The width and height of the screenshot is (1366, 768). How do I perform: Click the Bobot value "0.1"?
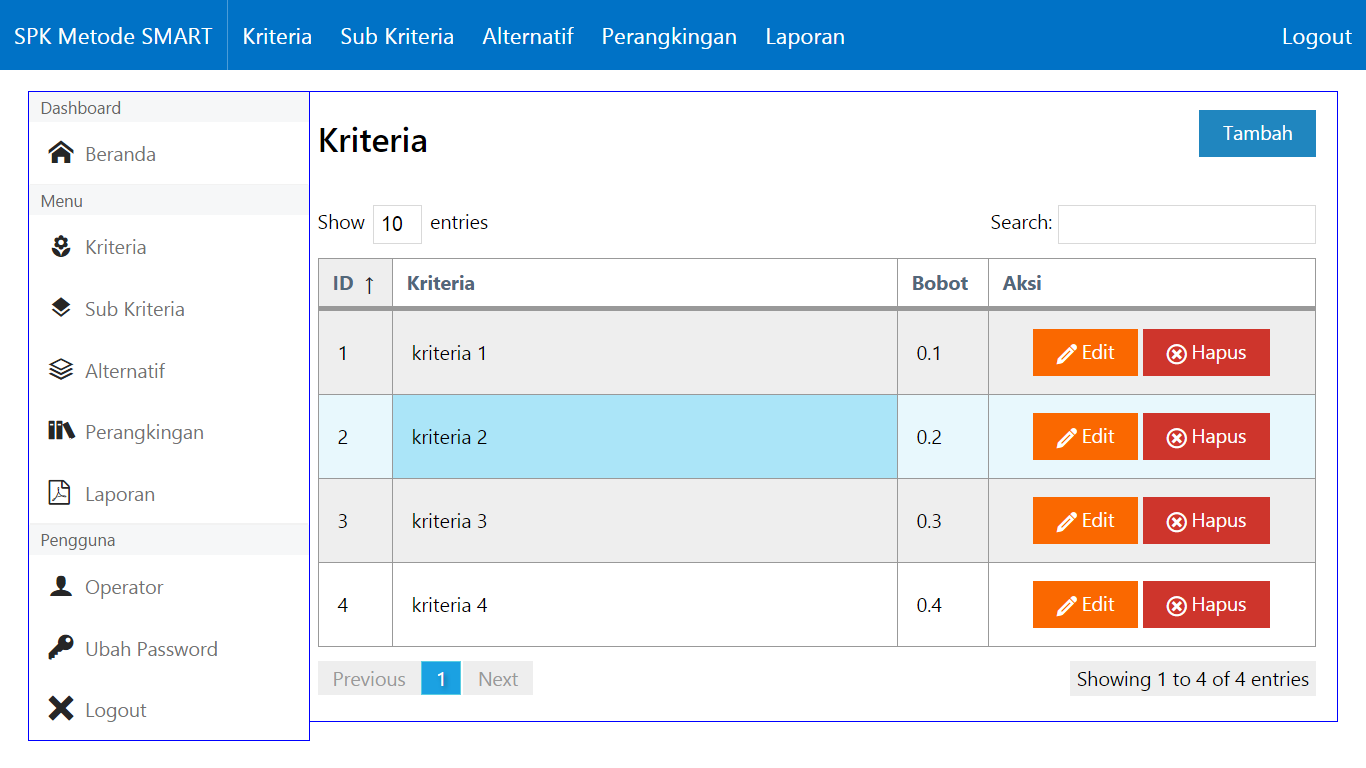click(x=929, y=353)
